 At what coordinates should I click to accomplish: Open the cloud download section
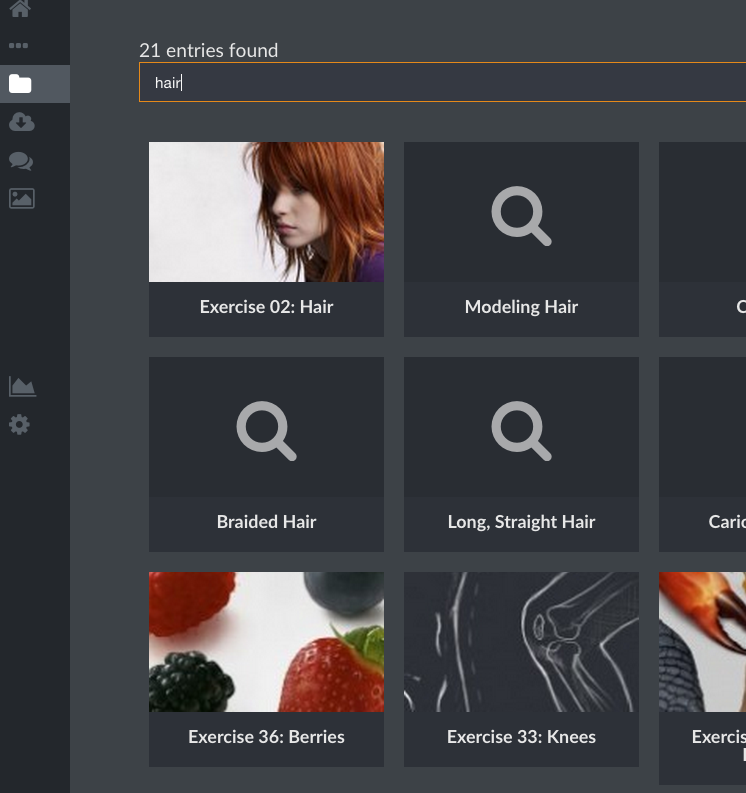[x=21, y=122]
